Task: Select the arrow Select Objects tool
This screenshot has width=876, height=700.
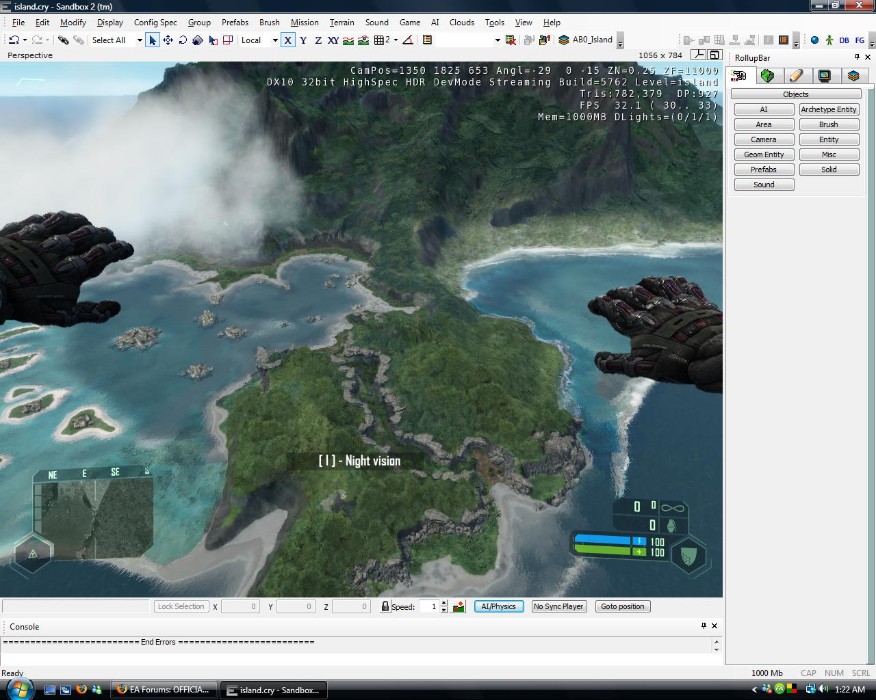Action: [x=152, y=40]
